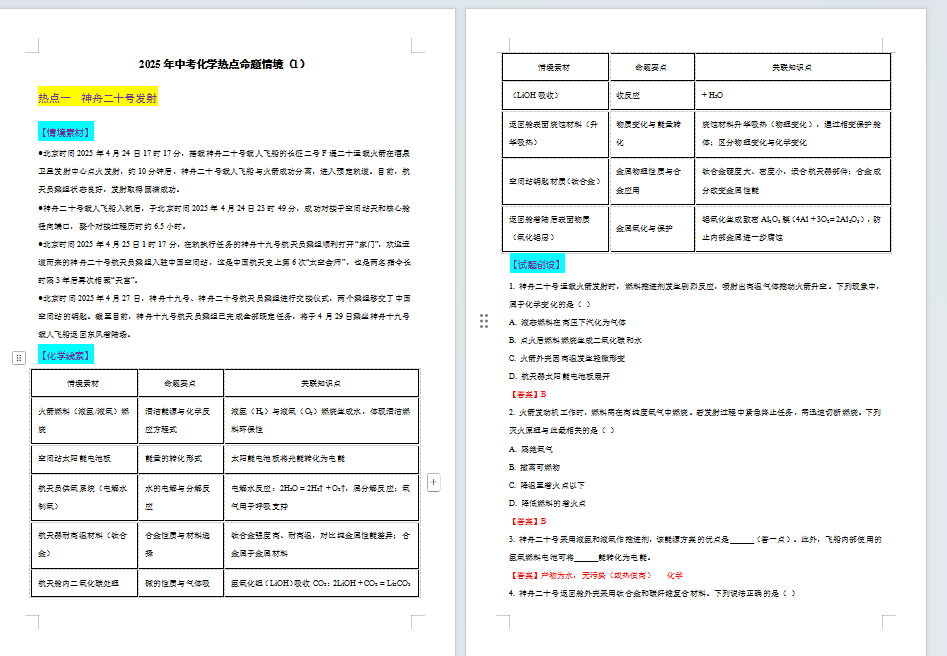Select the 关联知识点 header cell on right page
This screenshot has width=947, height=656.
pyautogui.click(x=792, y=67)
